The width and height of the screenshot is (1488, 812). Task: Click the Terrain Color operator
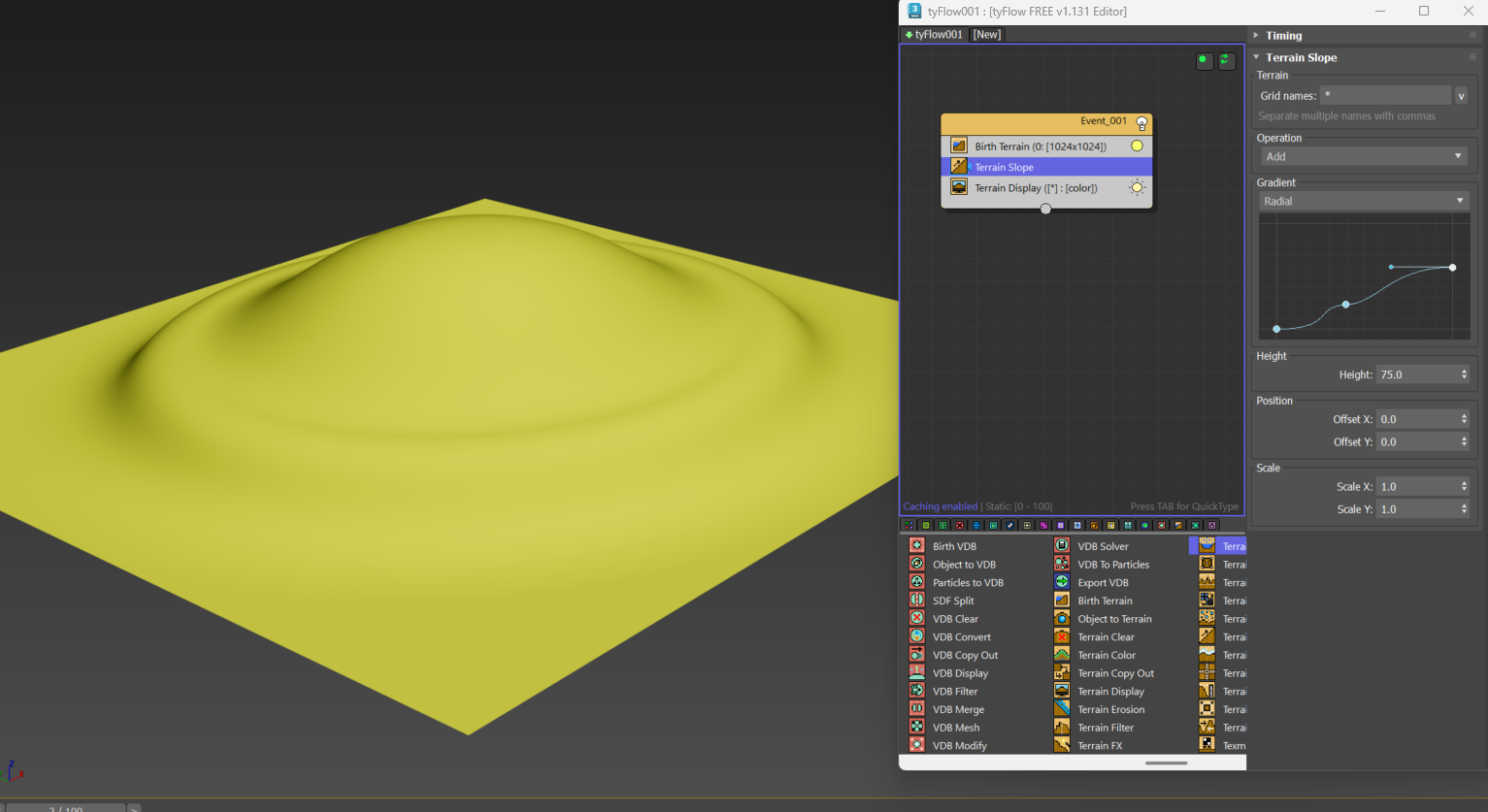point(1106,655)
